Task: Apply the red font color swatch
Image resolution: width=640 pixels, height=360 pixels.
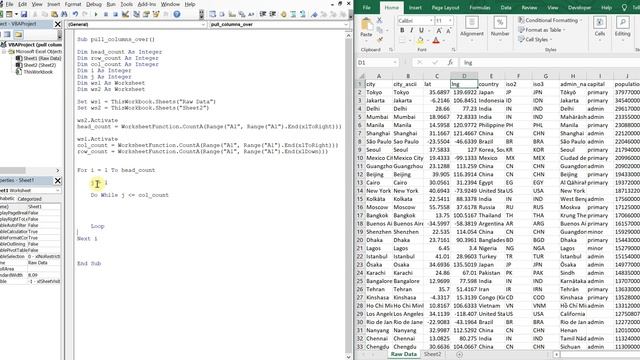Action: click(x=436, y=40)
